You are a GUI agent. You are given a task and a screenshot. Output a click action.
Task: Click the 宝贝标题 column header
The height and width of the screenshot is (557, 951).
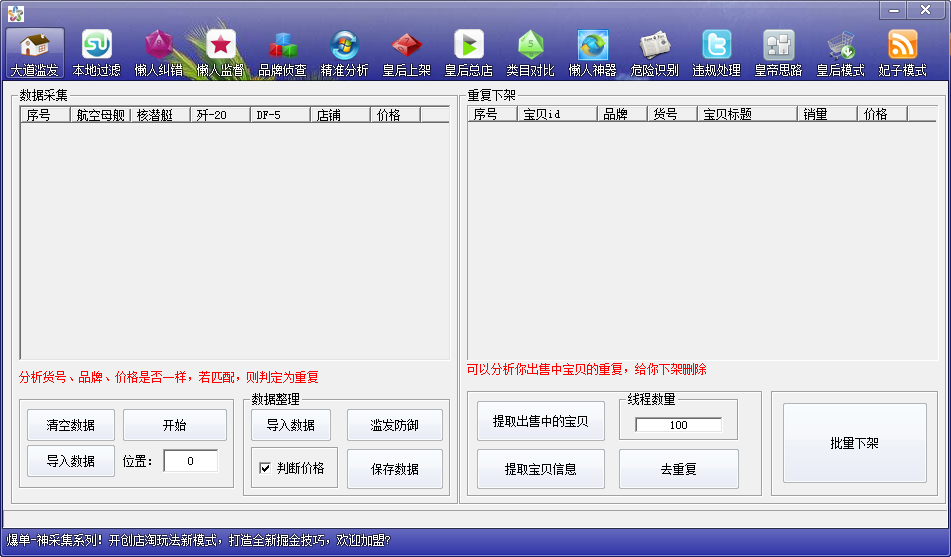click(747, 113)
